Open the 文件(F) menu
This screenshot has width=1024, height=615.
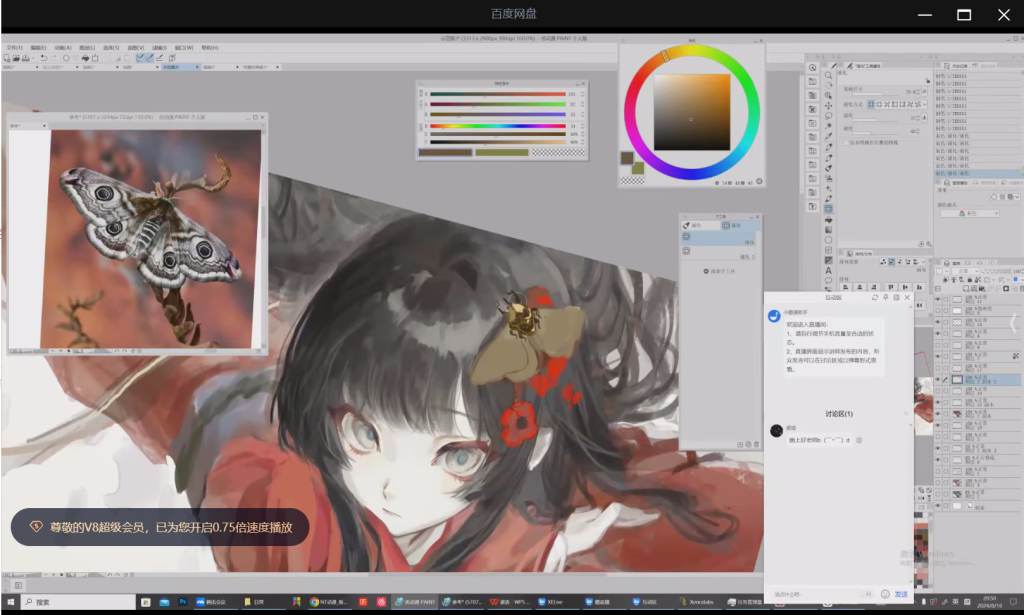point(14,47)
